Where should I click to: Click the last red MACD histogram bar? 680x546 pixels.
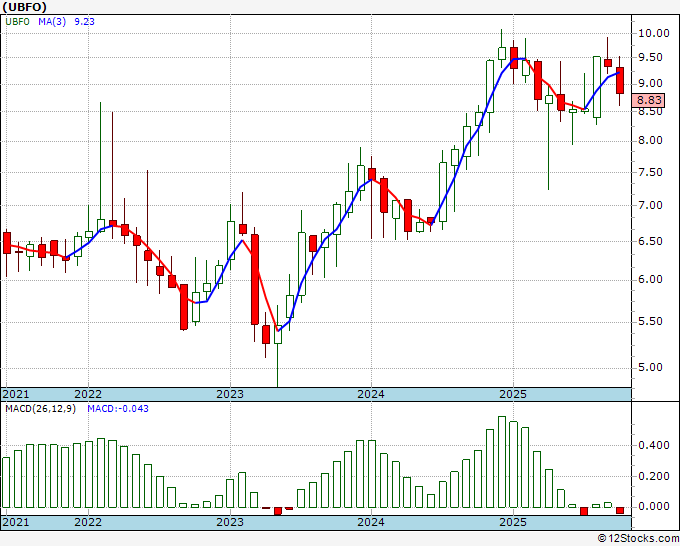coord(620,510)
